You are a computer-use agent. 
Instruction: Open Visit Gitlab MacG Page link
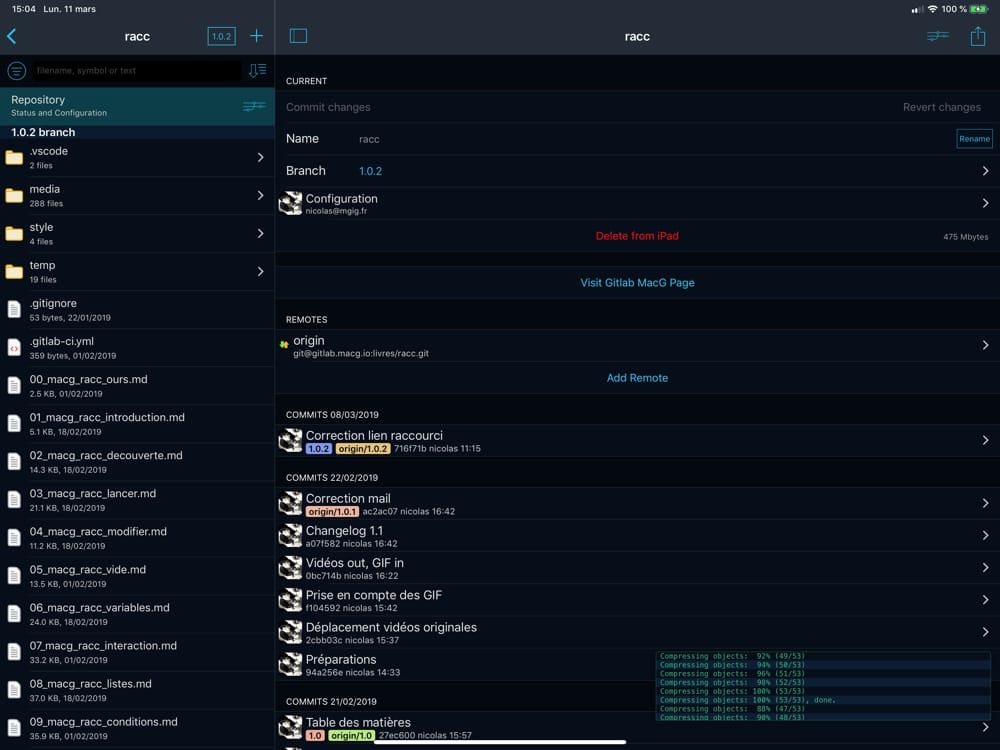coord(637,283)
